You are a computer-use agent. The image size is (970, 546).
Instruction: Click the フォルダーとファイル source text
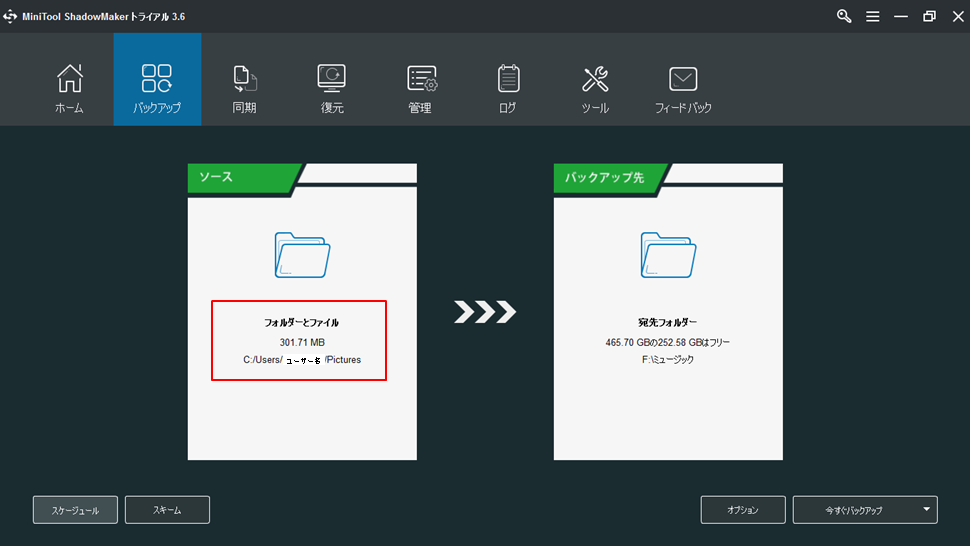(301, 322)
